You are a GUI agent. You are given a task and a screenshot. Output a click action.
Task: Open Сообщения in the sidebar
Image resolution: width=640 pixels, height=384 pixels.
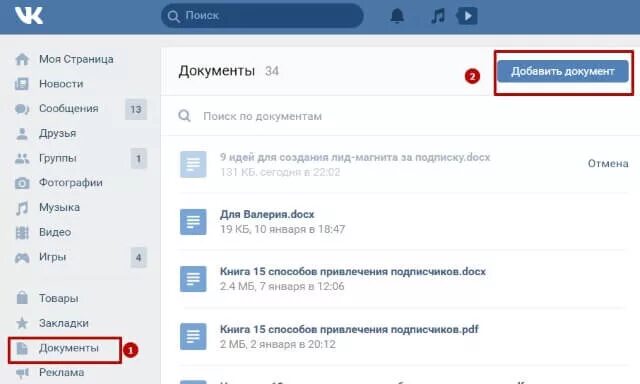pyautogui.click(x=69, y=109)
